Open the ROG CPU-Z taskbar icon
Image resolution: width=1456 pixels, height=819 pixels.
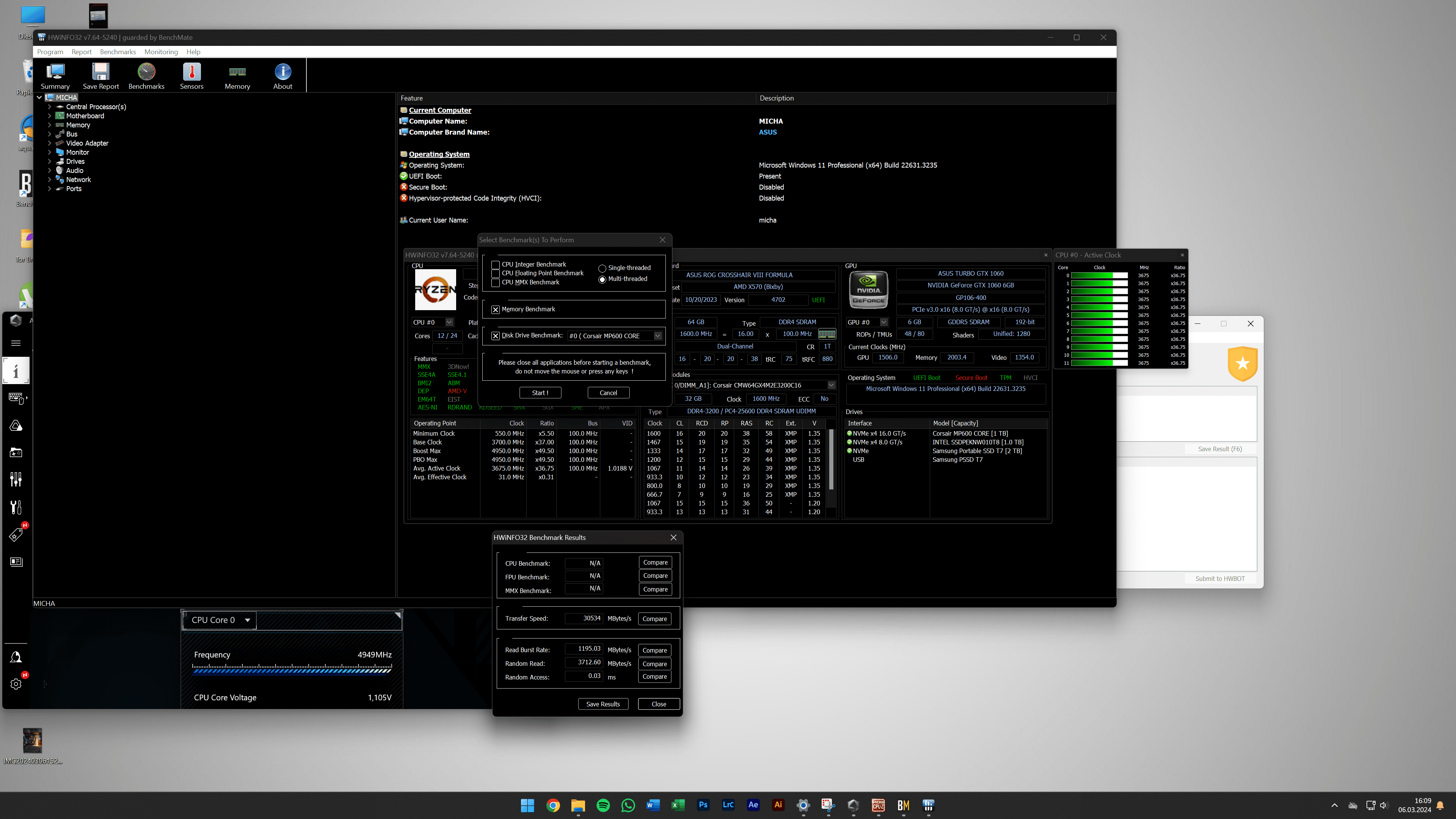pyautogui.click(x=879, y=805)
